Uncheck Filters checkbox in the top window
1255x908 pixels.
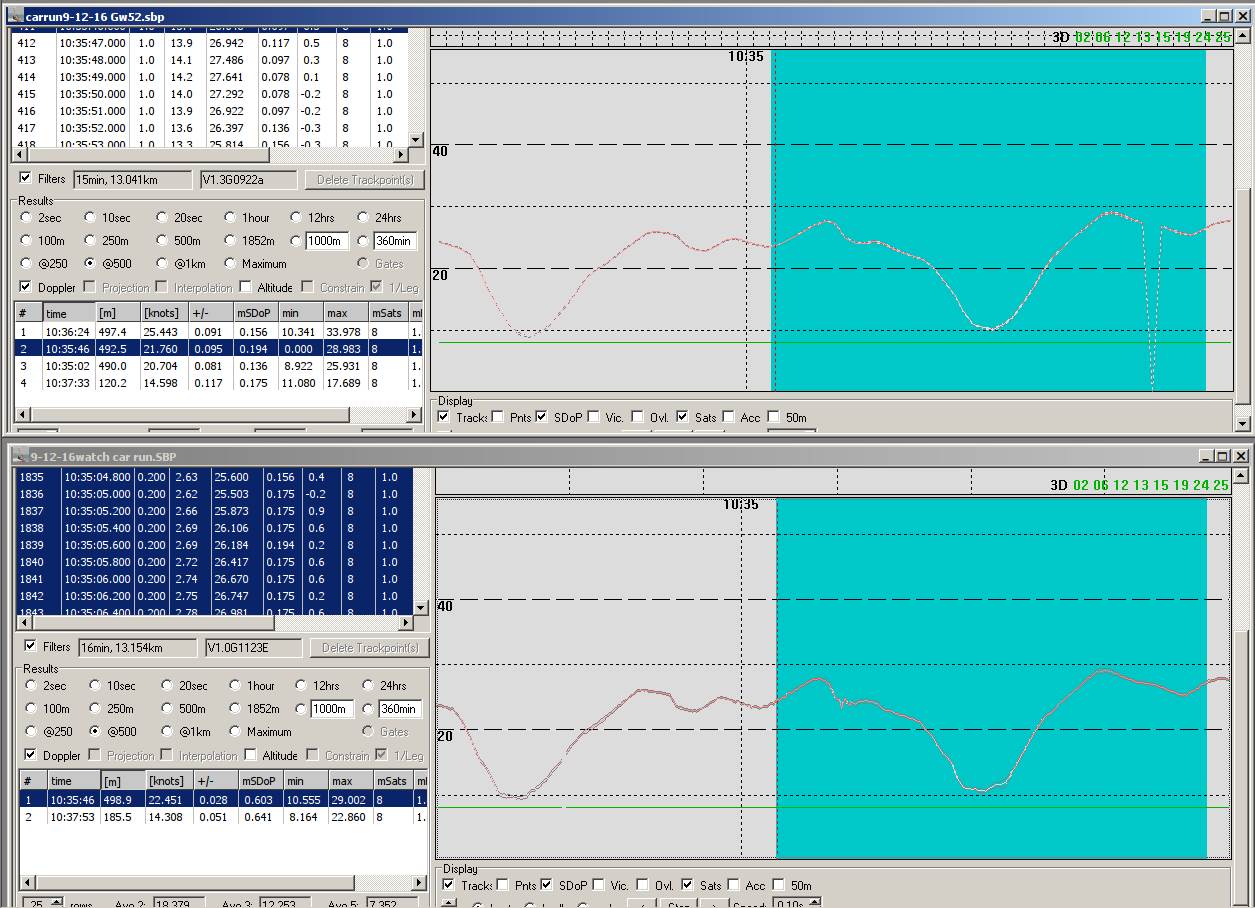click(26, 179)
